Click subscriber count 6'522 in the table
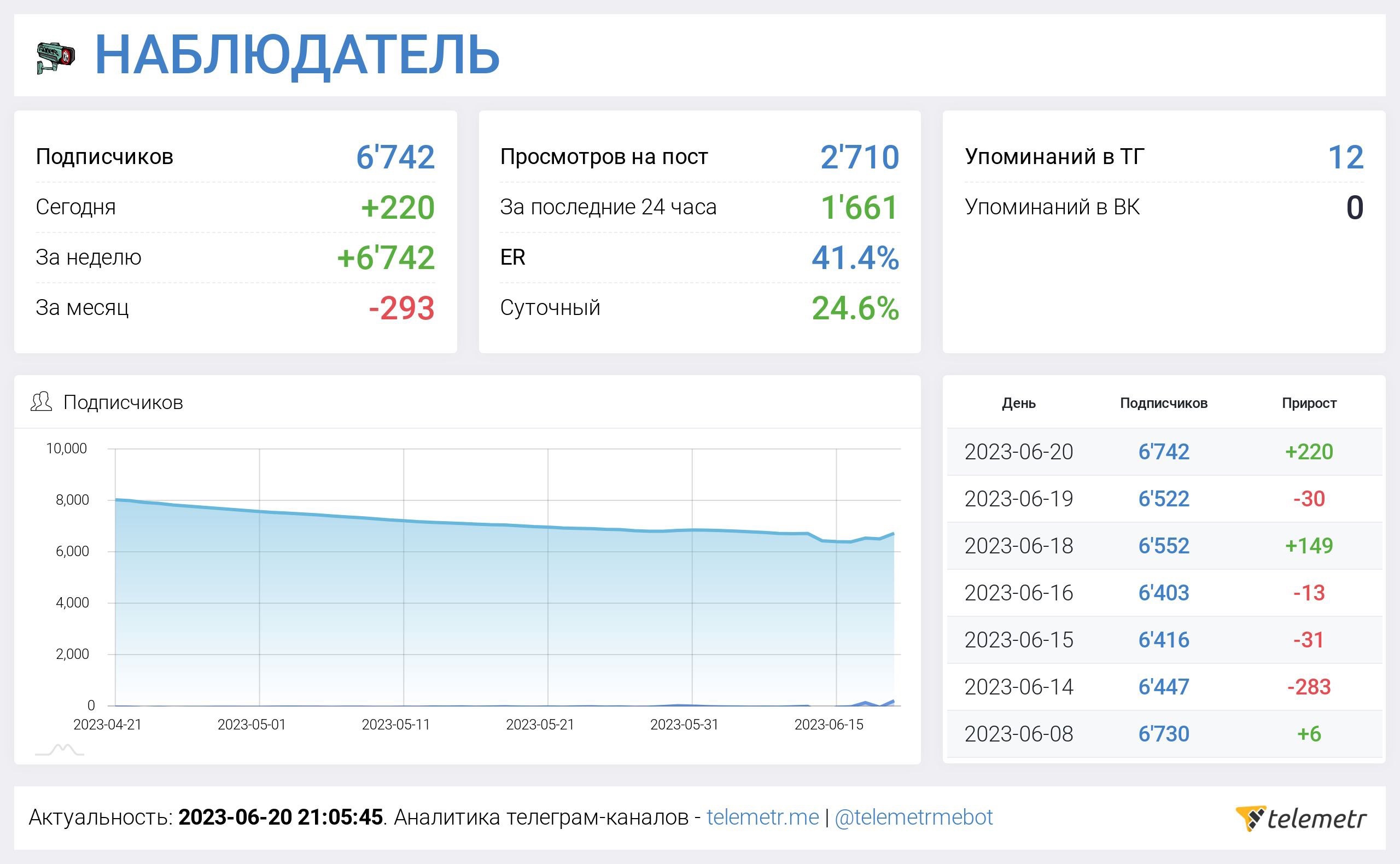Viewport: 1400px width, 864px height. click(1163, 499)
